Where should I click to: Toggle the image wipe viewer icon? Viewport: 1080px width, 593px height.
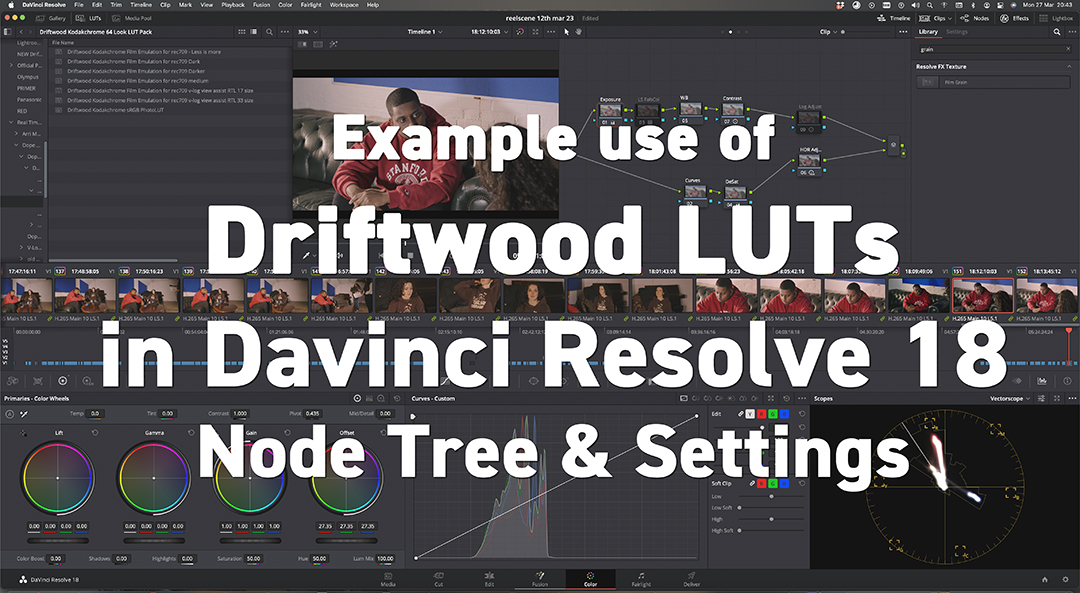302,44
